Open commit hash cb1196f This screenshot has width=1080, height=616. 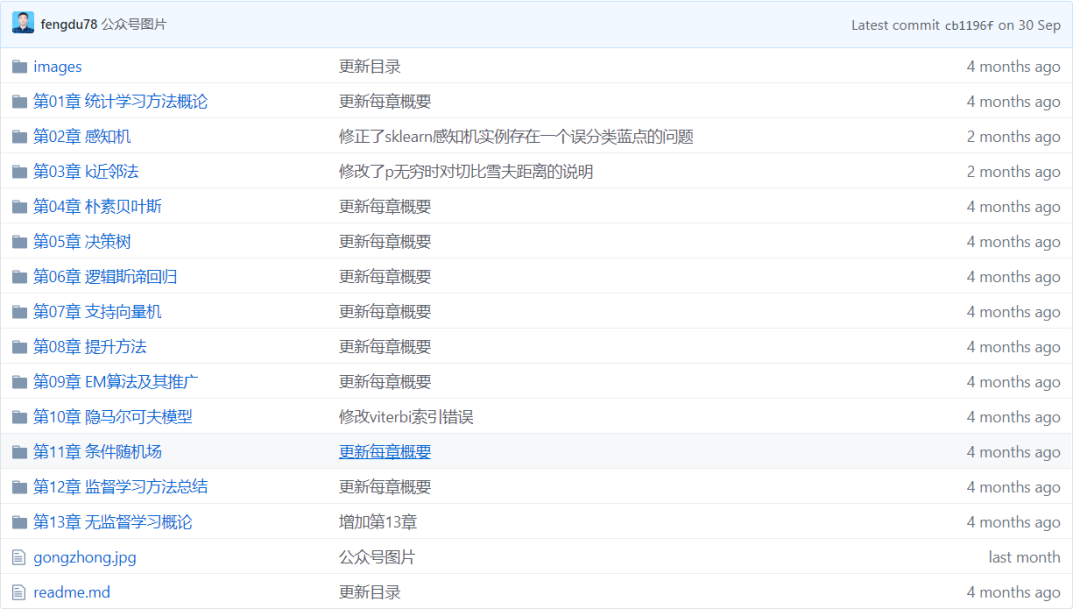pyautogui.click(x=968, y=25)
